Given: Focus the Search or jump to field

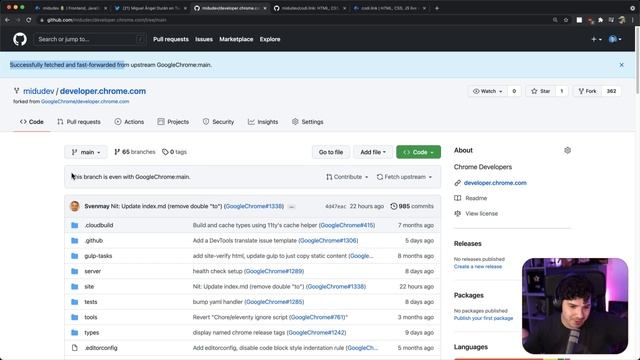Looking at the screenshot, I should coord(90,39).
